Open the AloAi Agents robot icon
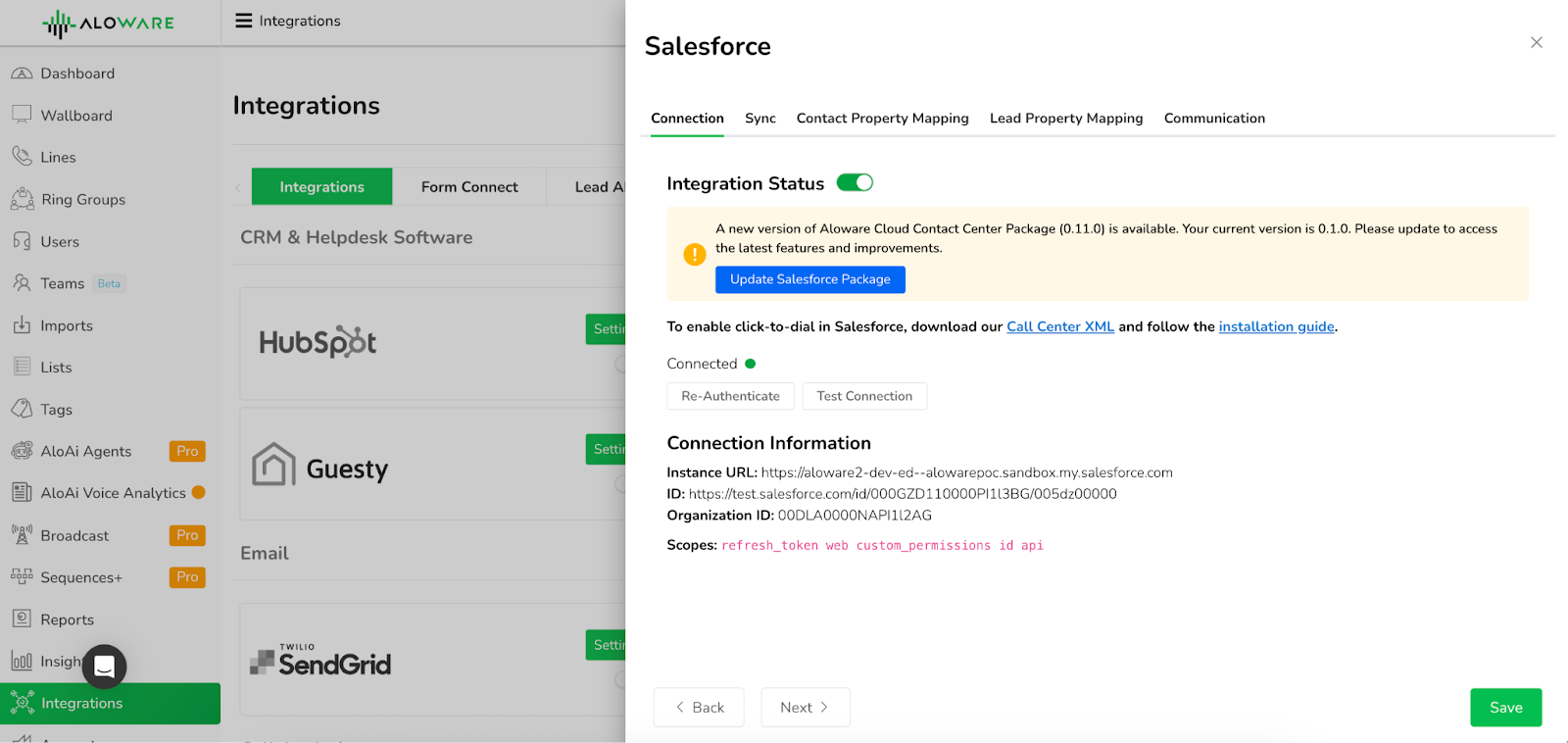The height and width of the screenshot is (743, 1568). click(22, 451)
